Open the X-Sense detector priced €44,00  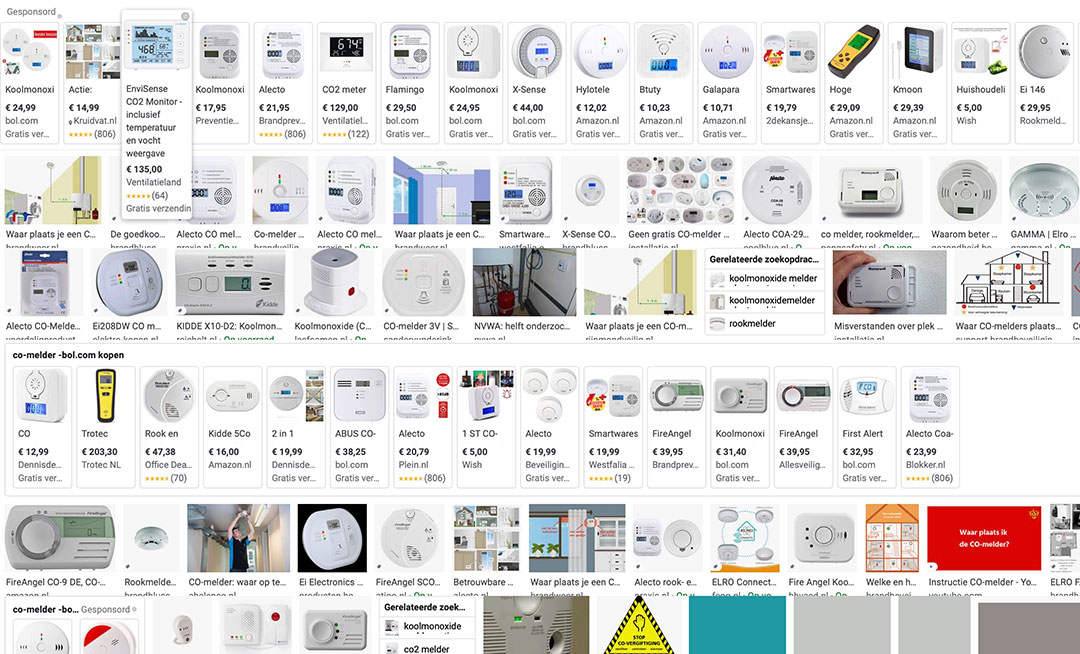click(536, 83)
